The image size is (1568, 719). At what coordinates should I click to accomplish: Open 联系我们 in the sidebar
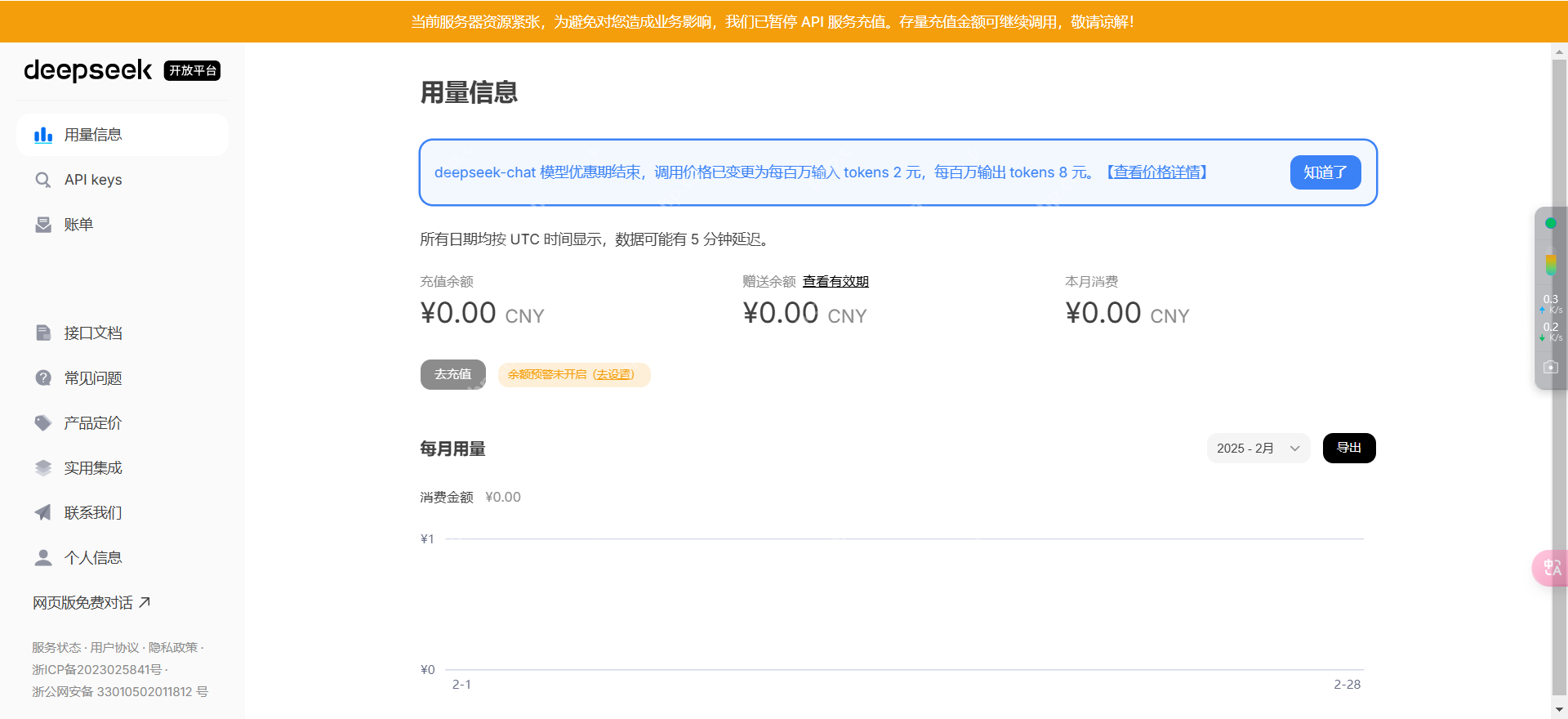[x=122, y=513]
